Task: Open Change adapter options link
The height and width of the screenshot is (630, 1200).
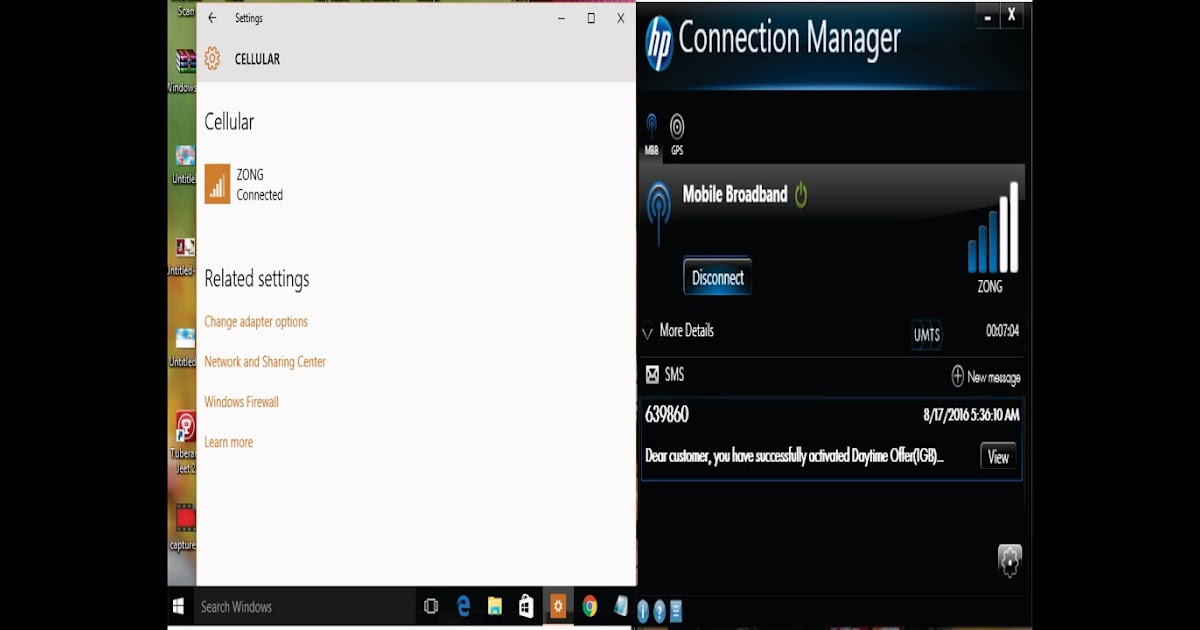Action: click(x=256, y=322)
